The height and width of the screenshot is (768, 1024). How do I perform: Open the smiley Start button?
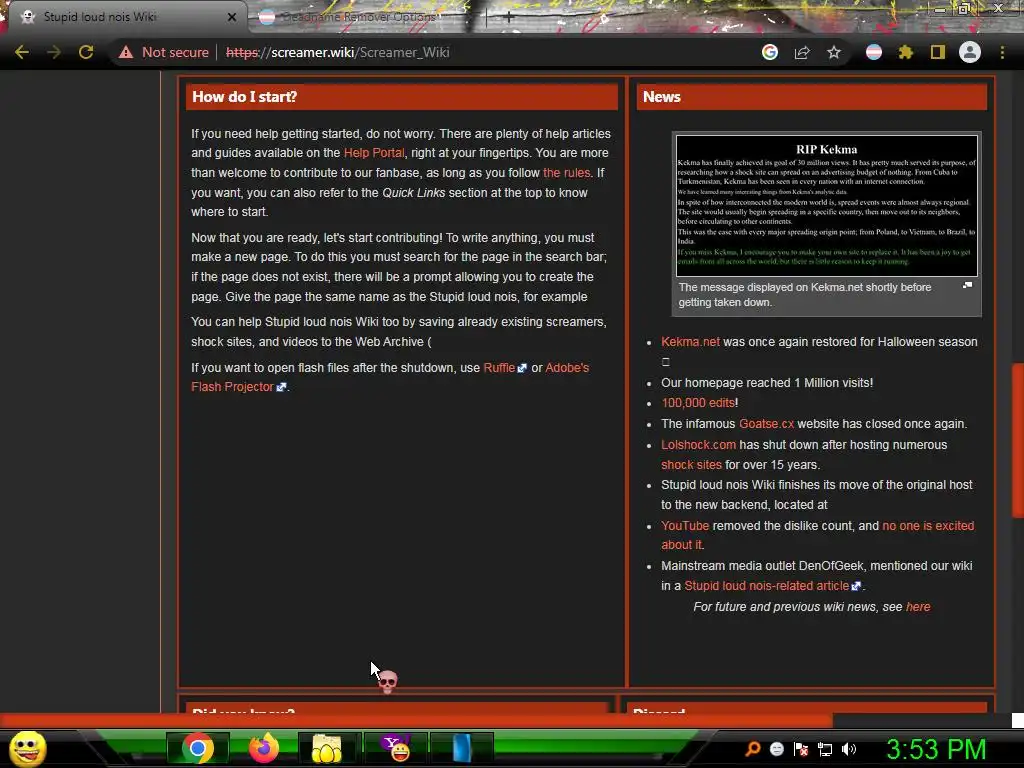(27, 748)
